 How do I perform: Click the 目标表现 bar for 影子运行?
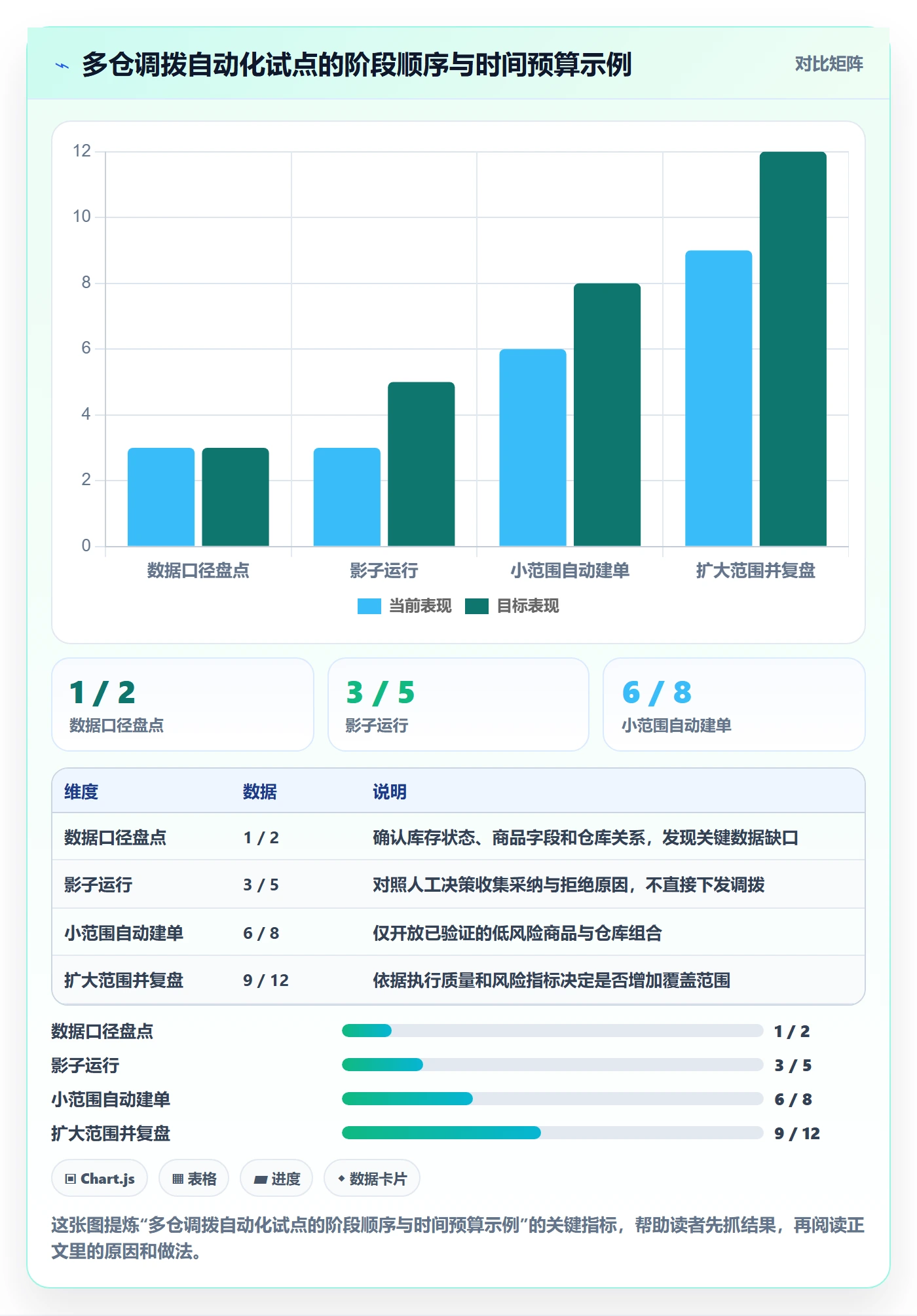click(x=421, y=464)
